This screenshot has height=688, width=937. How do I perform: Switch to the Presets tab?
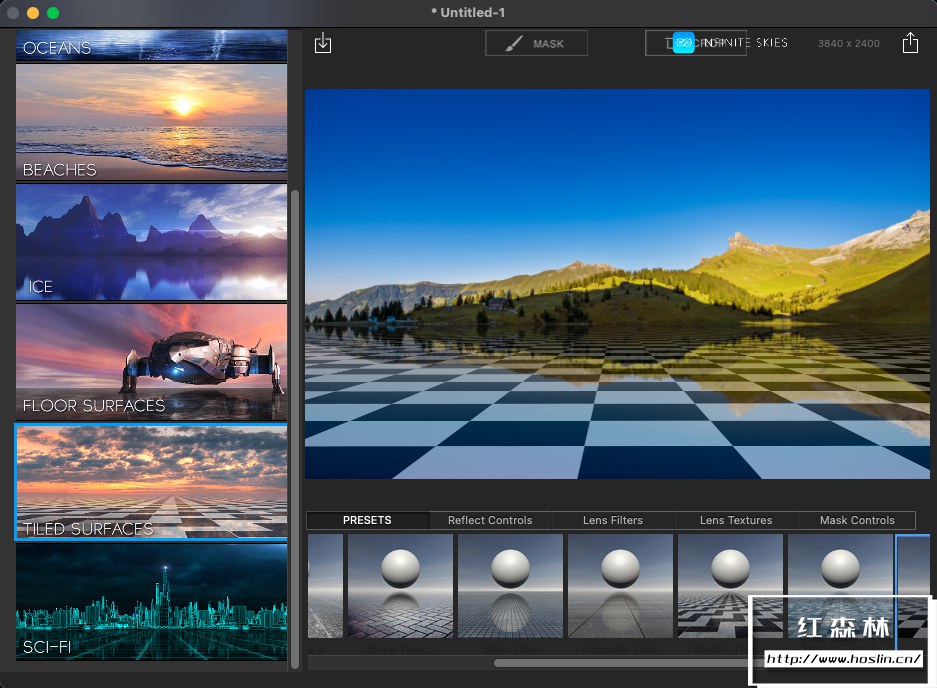coord(367,520)
